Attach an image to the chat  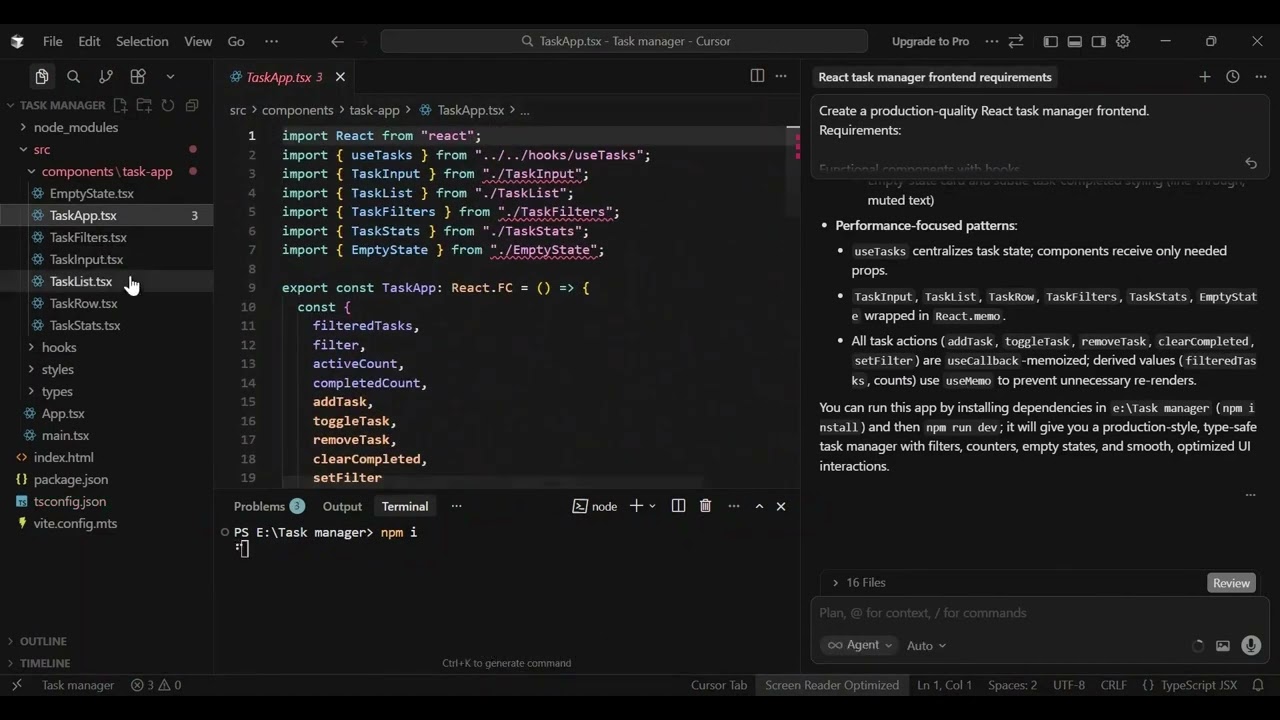click(1223, 646)
